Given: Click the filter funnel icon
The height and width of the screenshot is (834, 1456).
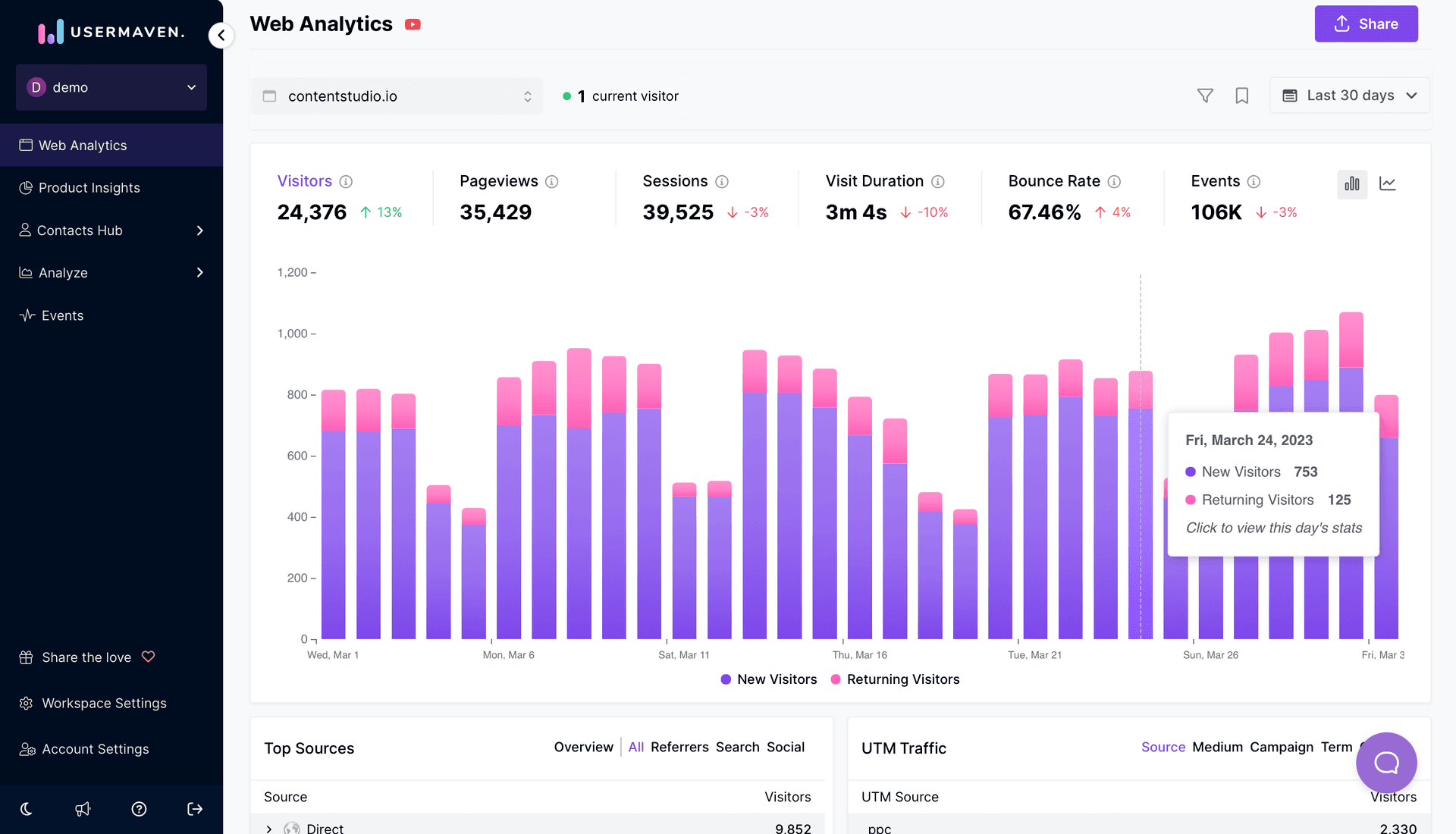Looking at the screenshot, I should coord(1205,96).
